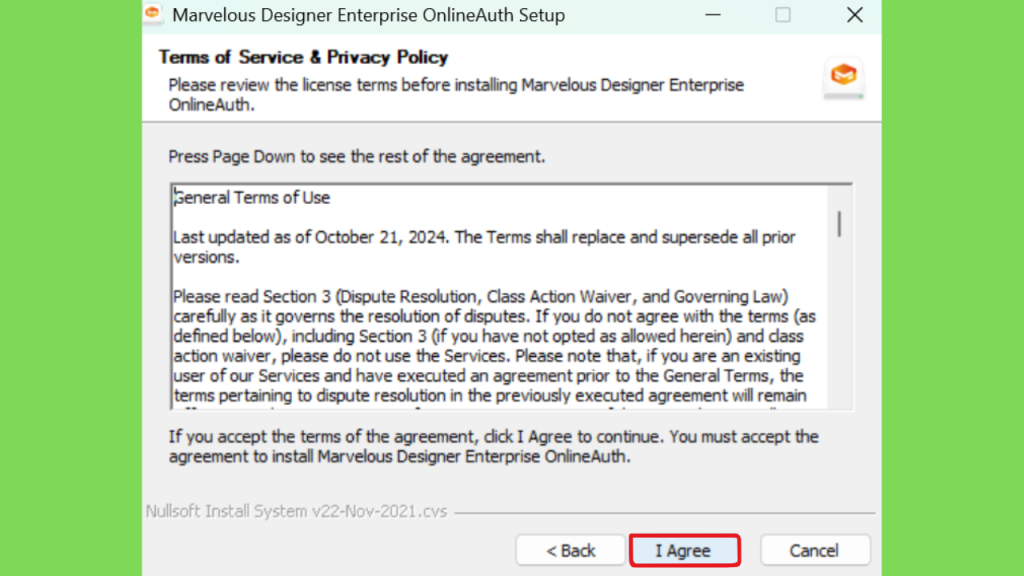Click the window title text 'Marvelous Designer Enterprise OnlineAuth Setup'
This screenshot has height=576, width=1024.
(x=368, y=15)
